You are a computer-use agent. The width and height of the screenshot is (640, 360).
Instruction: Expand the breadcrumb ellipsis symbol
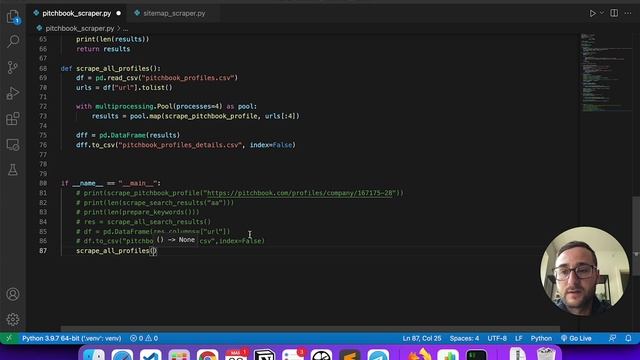pyautogui.click(x=125, y=29)
